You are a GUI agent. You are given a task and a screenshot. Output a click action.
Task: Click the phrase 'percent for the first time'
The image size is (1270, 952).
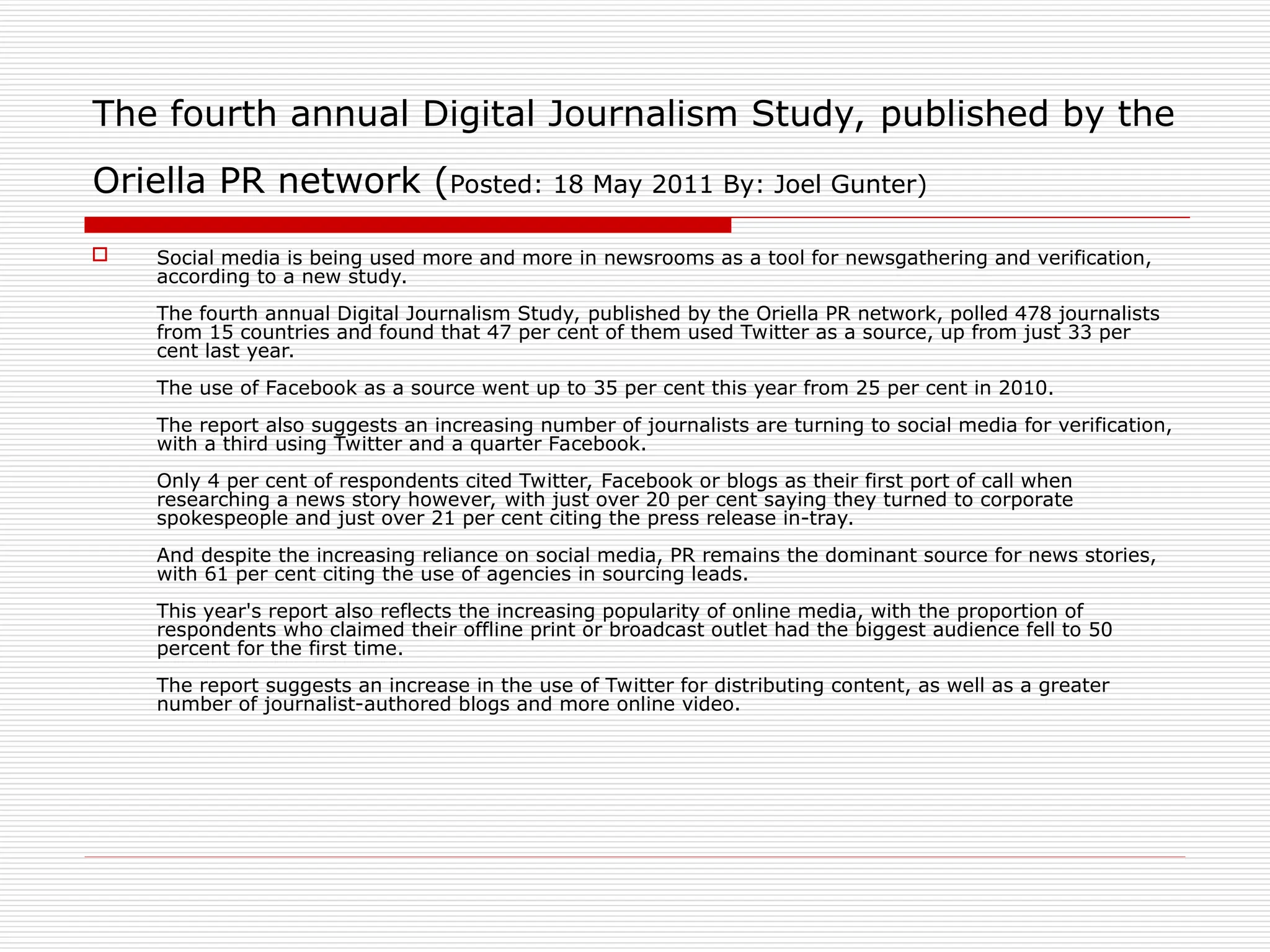tap(279, 649)
